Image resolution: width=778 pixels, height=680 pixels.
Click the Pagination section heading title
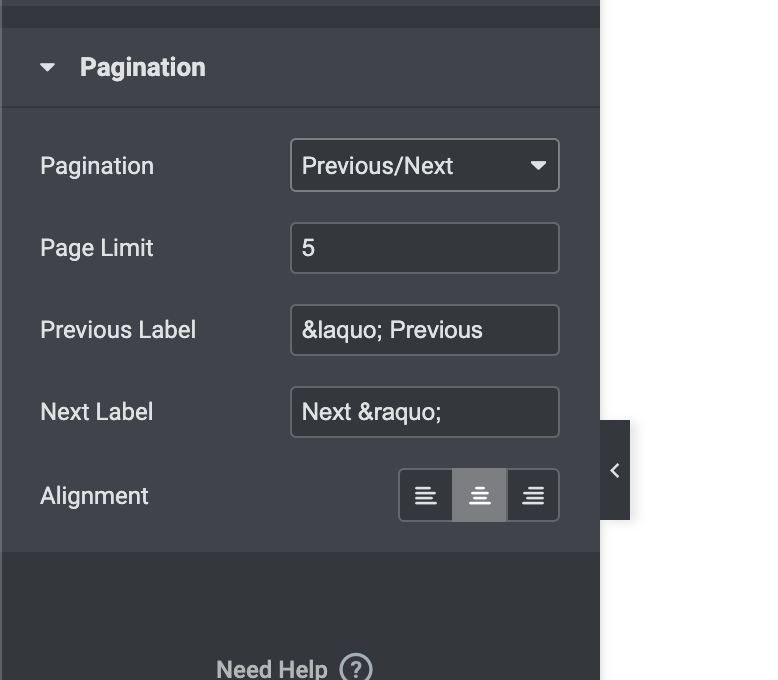(142, 67)
